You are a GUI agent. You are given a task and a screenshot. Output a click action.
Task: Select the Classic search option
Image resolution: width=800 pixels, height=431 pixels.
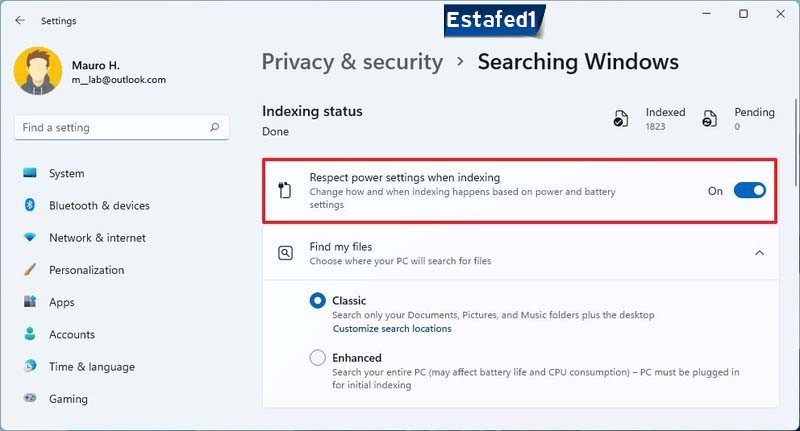click(317, 300)
